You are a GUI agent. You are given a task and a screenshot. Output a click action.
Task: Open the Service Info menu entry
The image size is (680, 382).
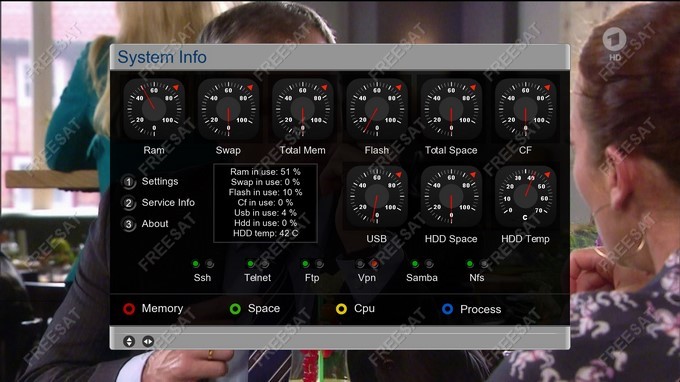pos(168,202)
